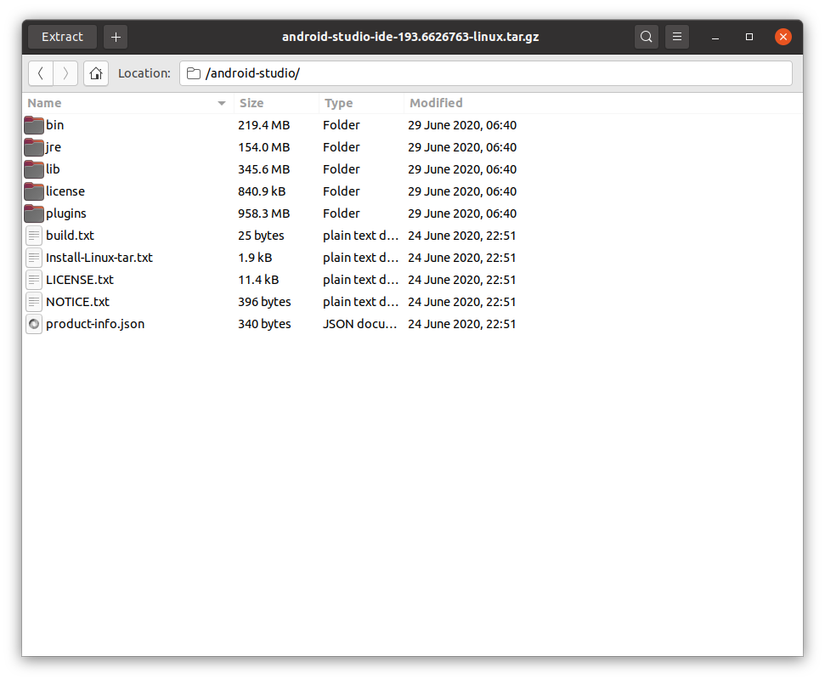
Task: Select the build.txt file icon
Action: [34, 236]
